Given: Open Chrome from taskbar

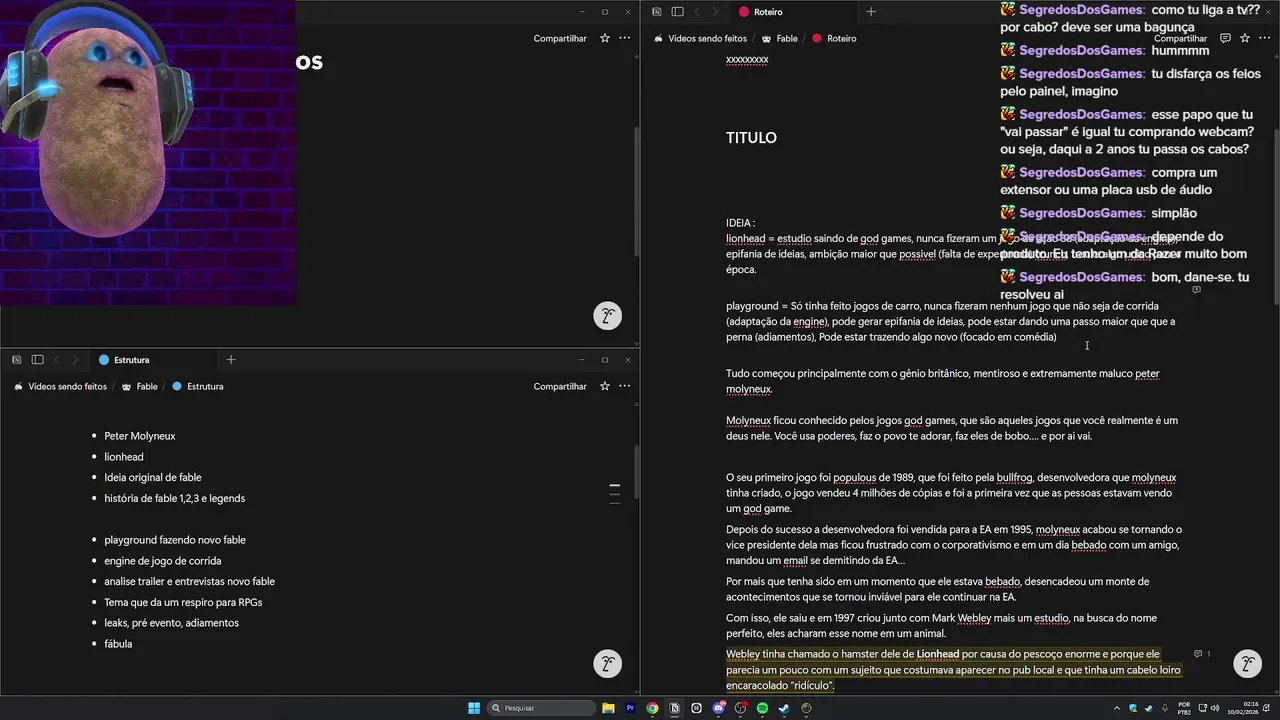Looking at the screenshot, I should [652, 708].
